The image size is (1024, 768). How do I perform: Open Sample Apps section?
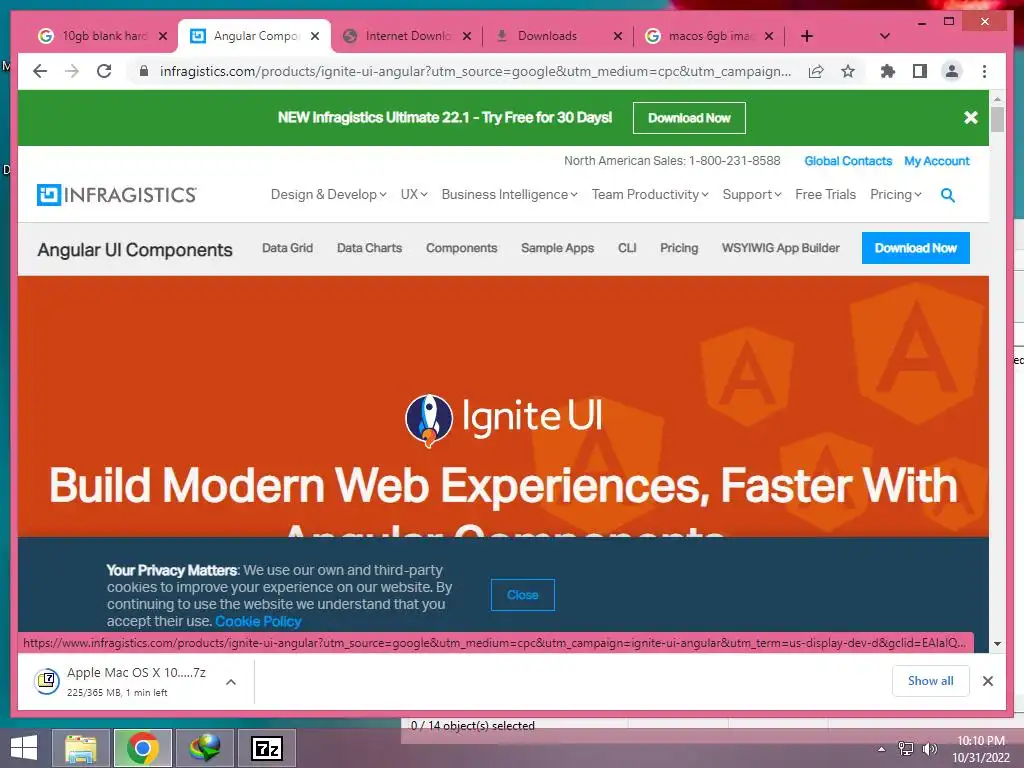tap(557, 248)
